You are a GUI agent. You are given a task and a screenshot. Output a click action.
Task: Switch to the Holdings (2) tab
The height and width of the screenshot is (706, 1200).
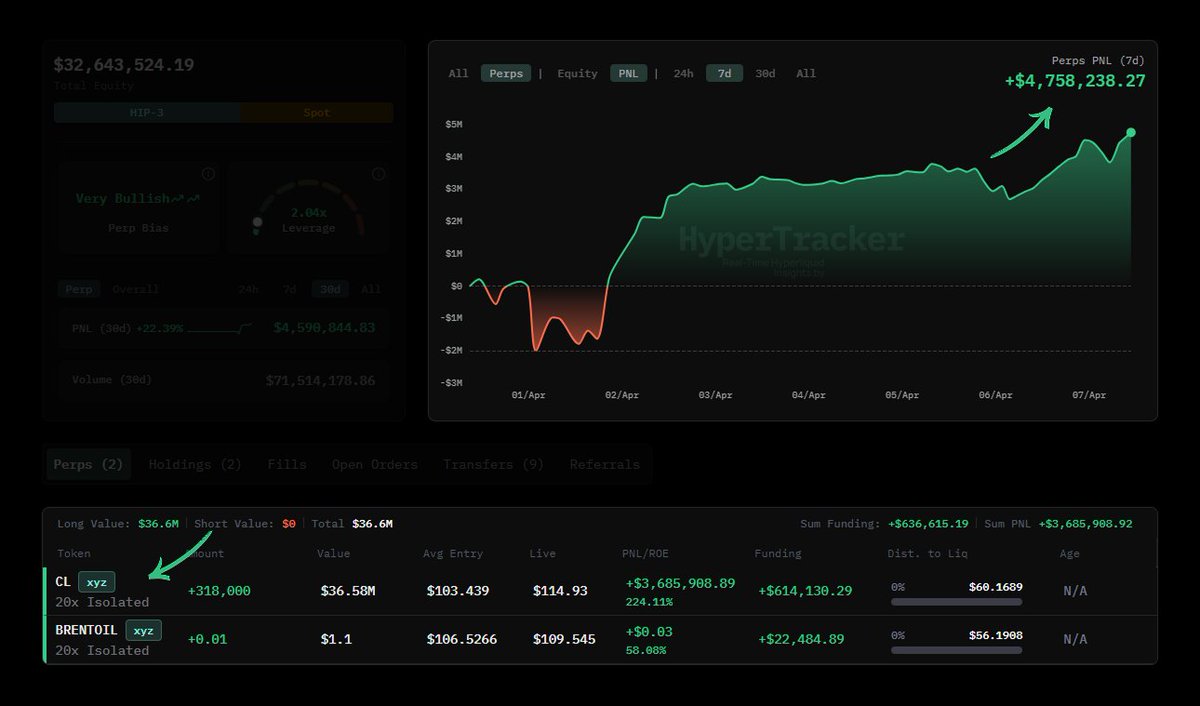[x=194, y=464]
